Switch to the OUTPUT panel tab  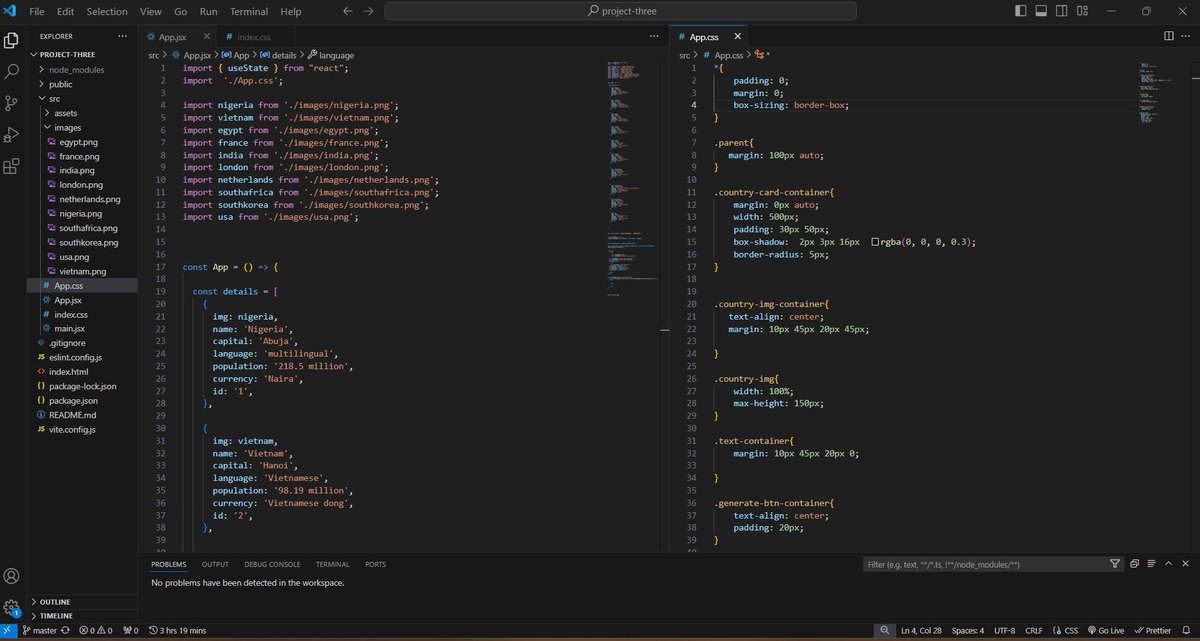215,564
